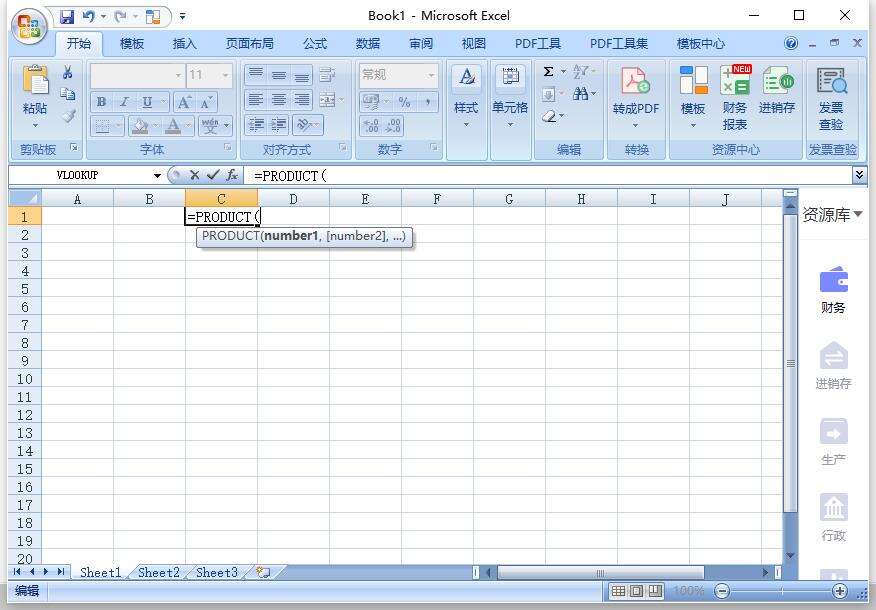Screen dimensions: 876x610
Task: Click the text orientation icon
Action: (304, 125)
